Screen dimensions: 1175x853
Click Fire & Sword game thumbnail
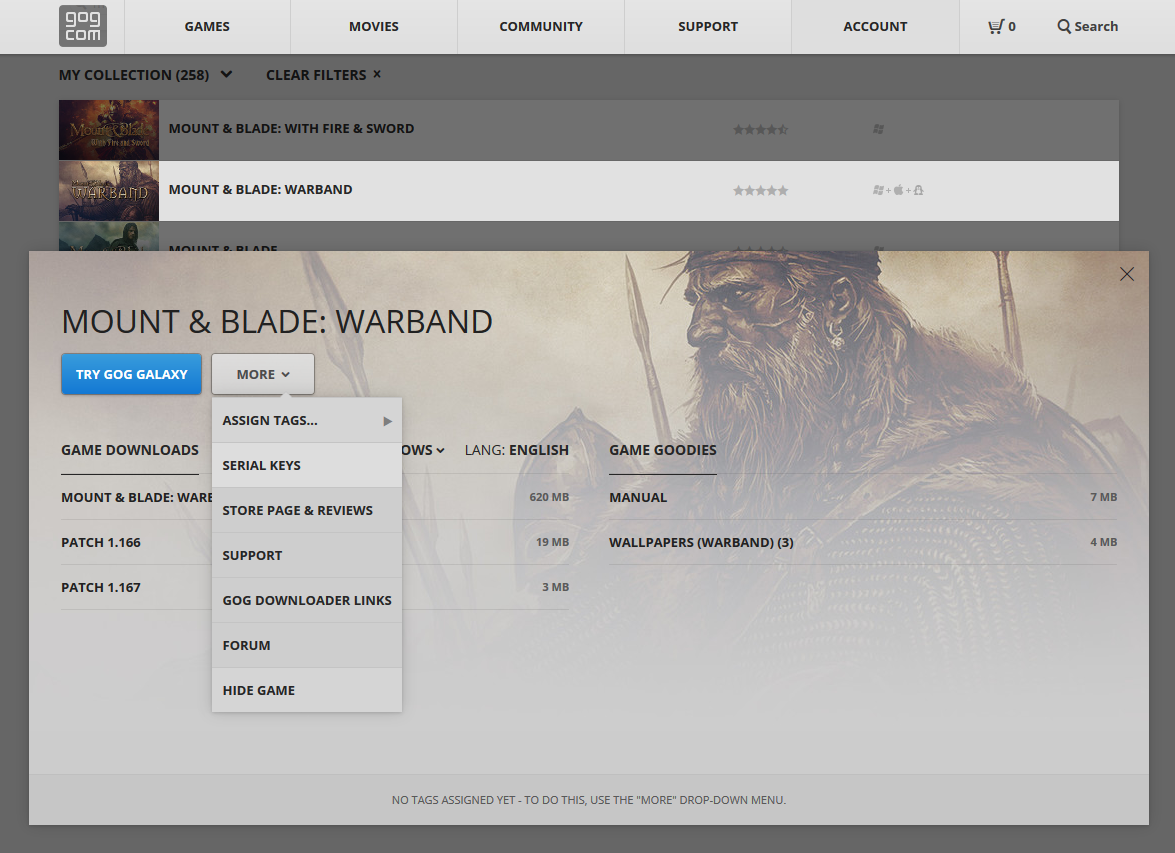(x=109, y=130)
